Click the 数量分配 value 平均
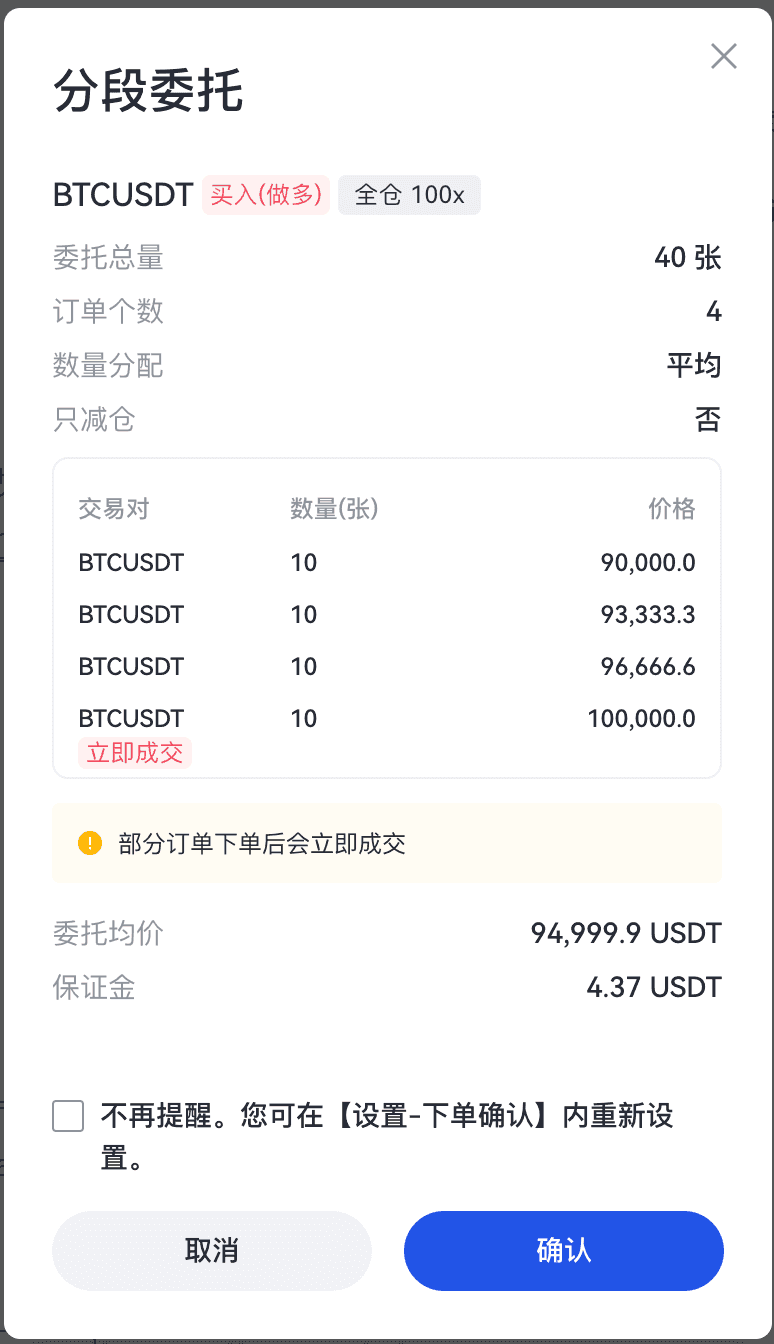This screenshot has width=774, height=1344. point(693,366)
